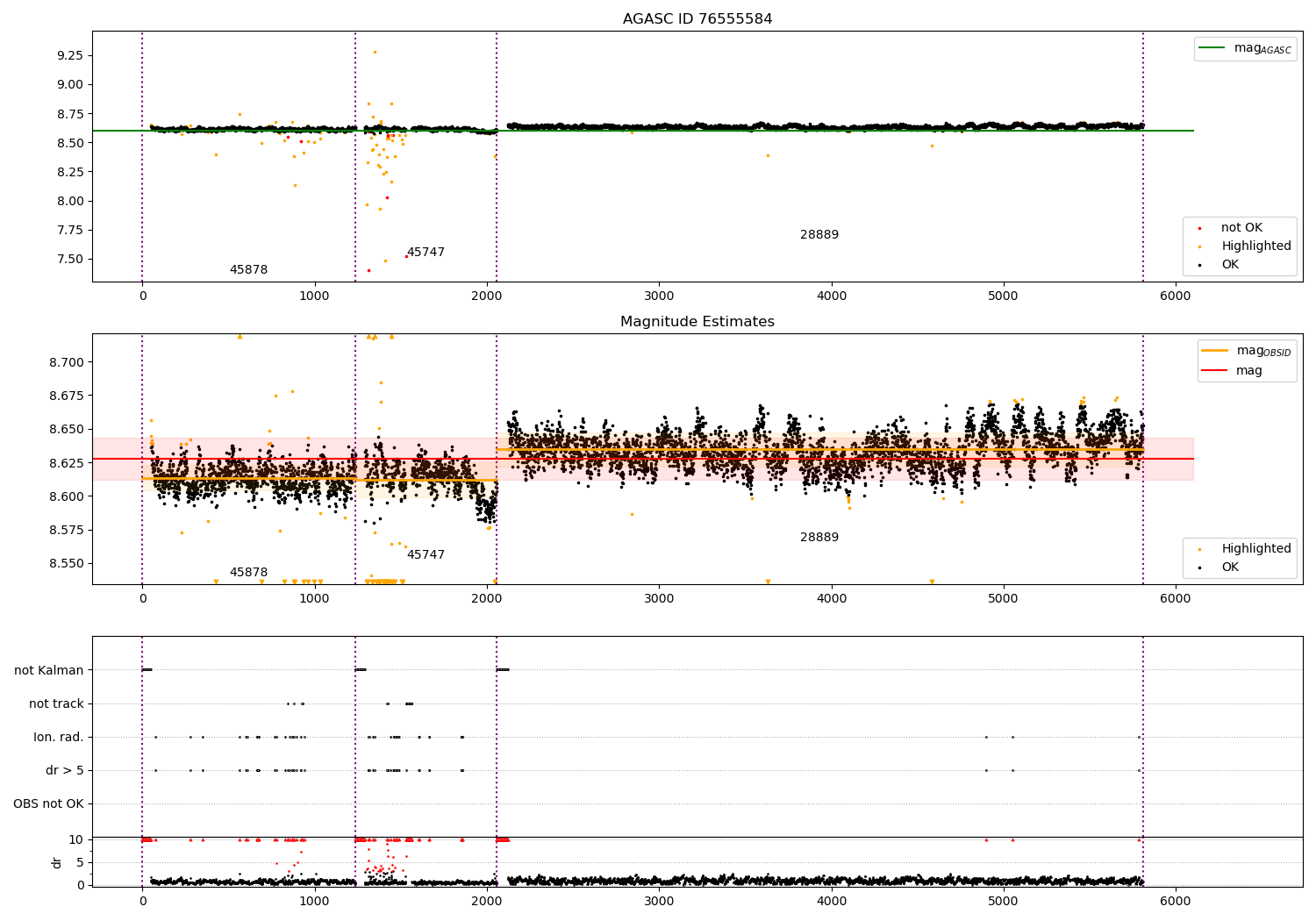This screenshot has width=1316, height=921.
Task: Select the 'not Kalman' row label
Action: pyautogui.click(x=49, y=671)
